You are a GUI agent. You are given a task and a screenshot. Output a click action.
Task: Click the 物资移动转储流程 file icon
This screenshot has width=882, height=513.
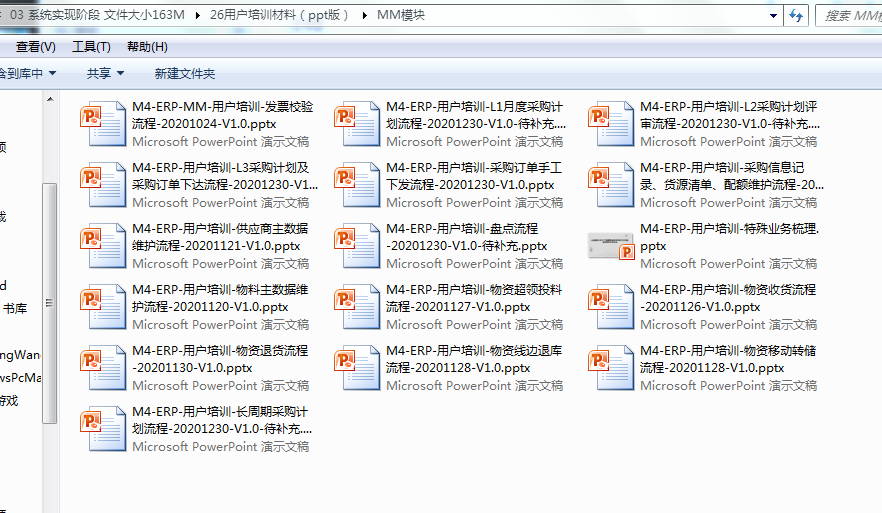[609, 368]
